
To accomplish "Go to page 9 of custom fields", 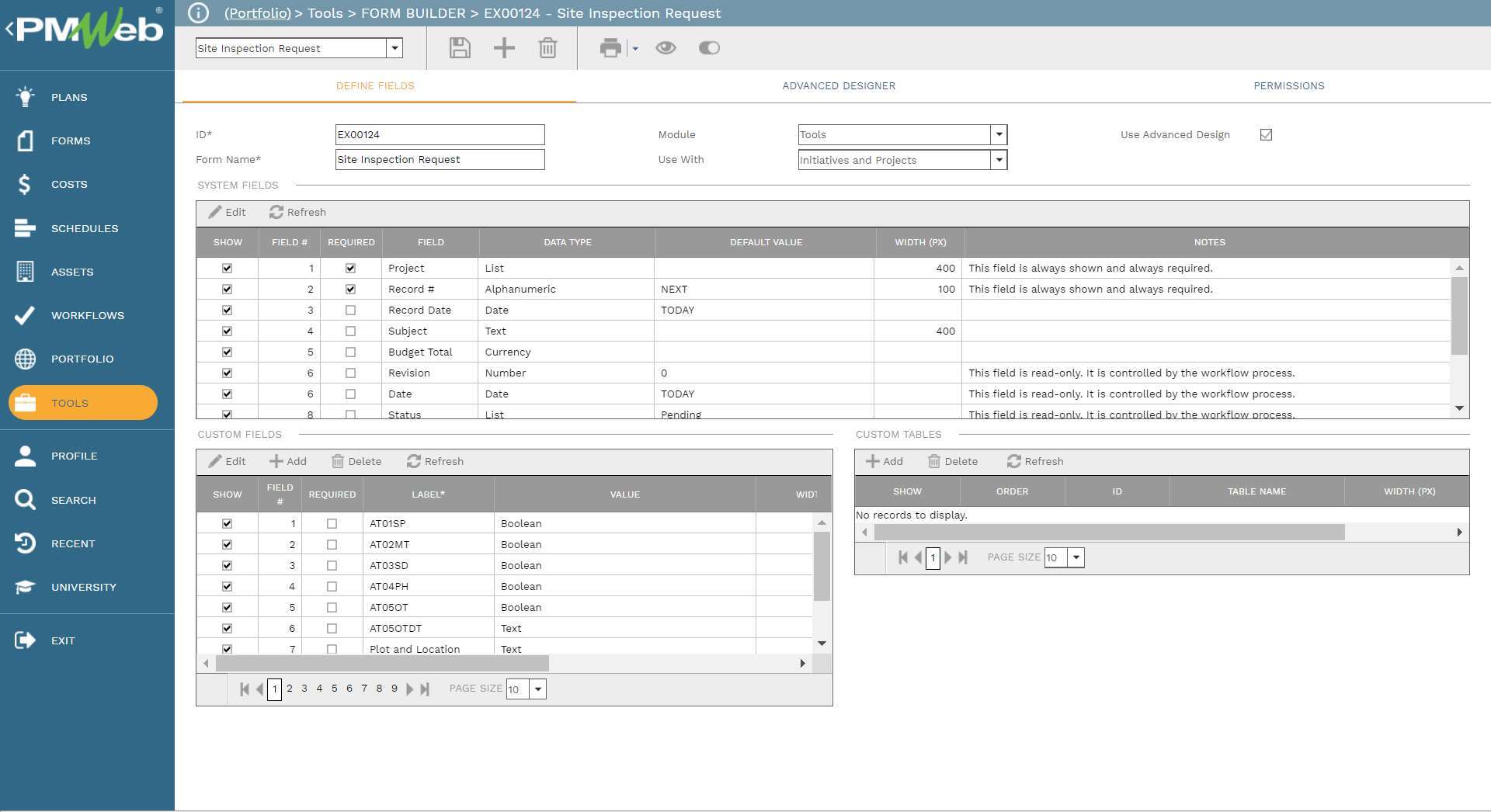I will coord(394,689).
